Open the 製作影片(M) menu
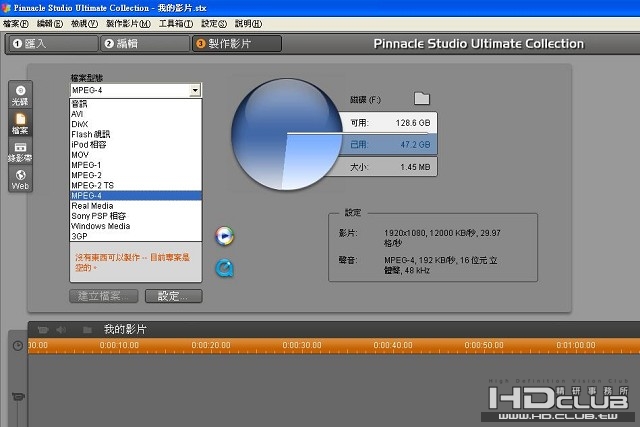The height and width of the screenshot is (427, 640). tap(128, 24)
